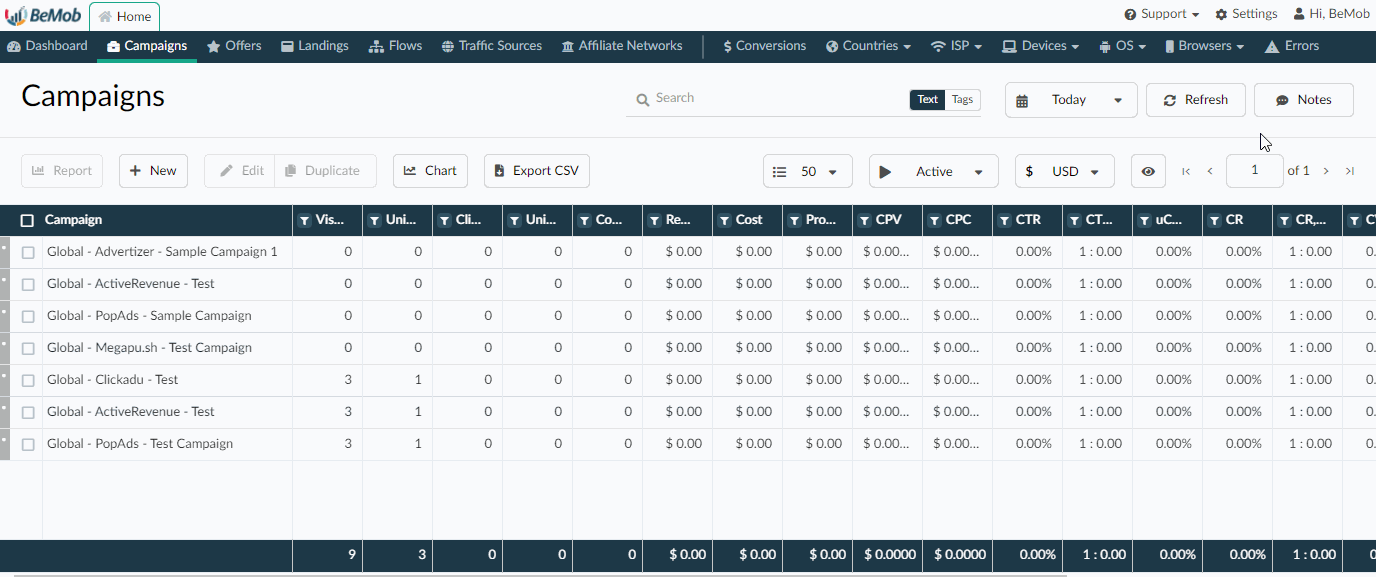Switch search mode to Tags
The height and width of the screenshot is (577, 1376).
[x=962, y=99]
